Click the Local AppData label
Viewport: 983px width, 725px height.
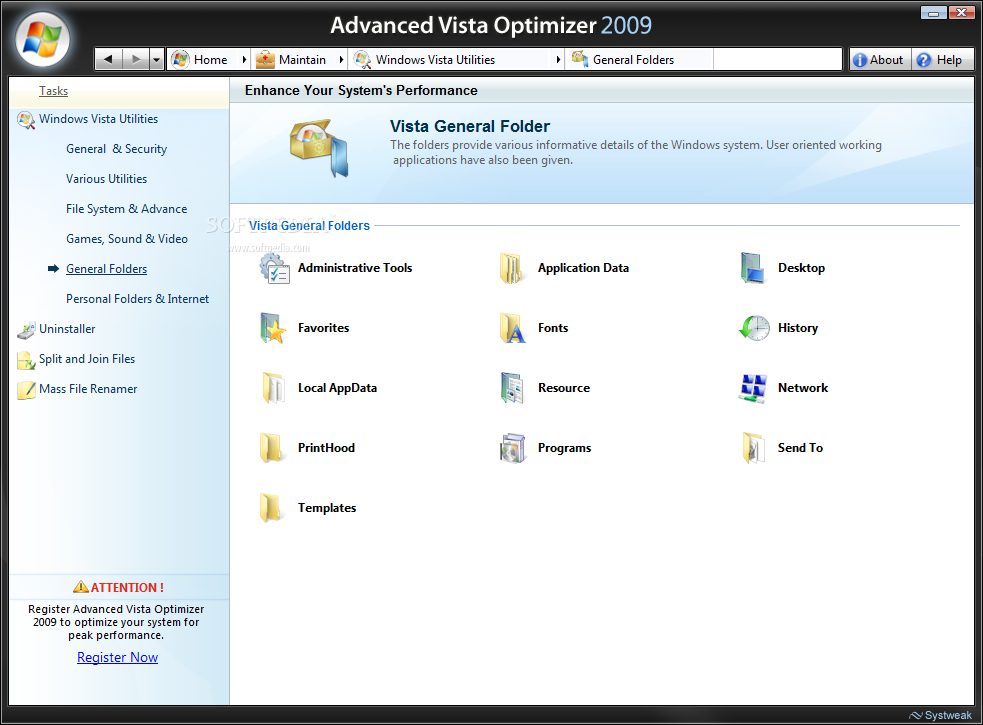point(337,388)
